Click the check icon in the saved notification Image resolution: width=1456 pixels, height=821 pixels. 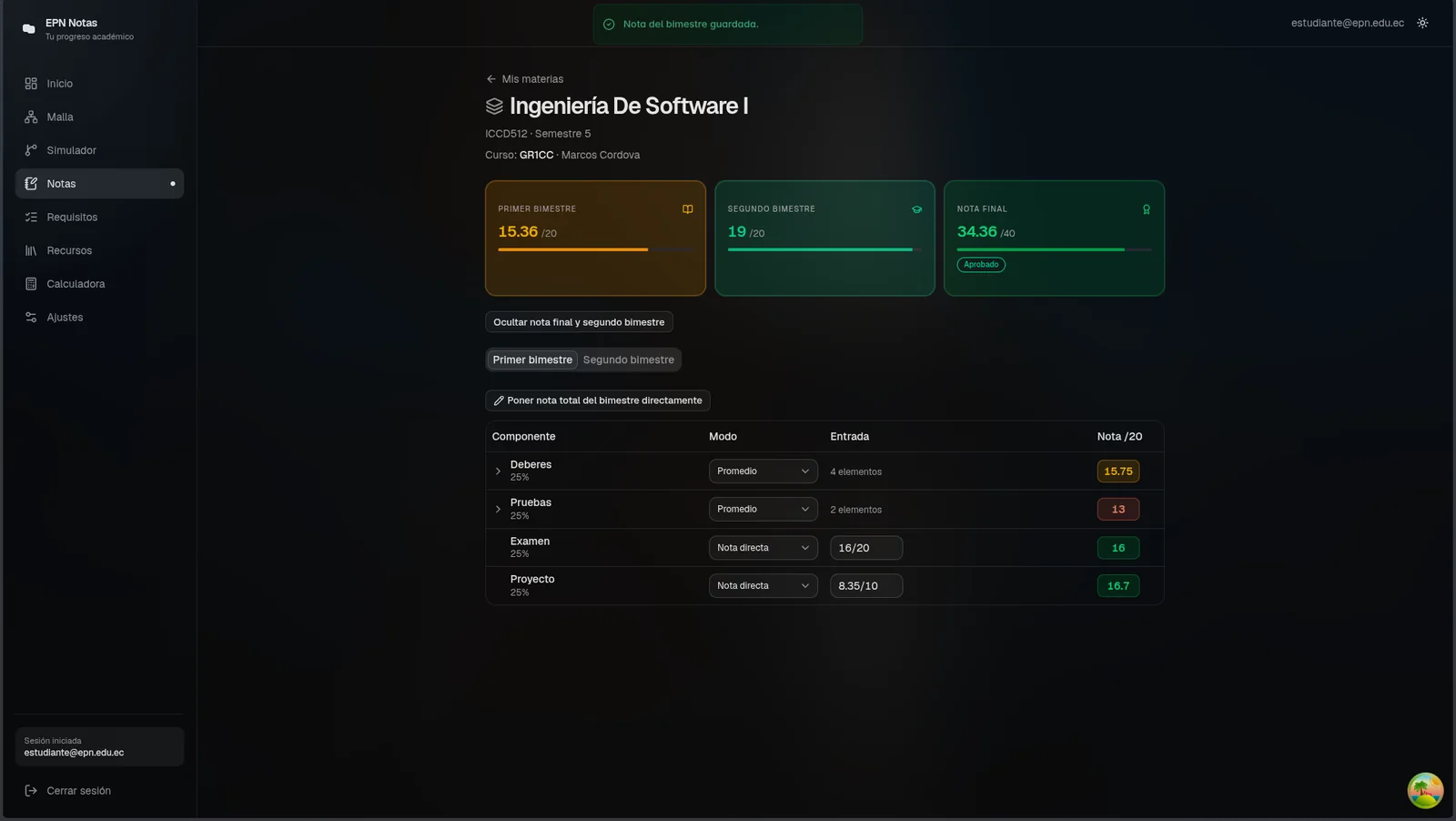(x=609, y=25)
